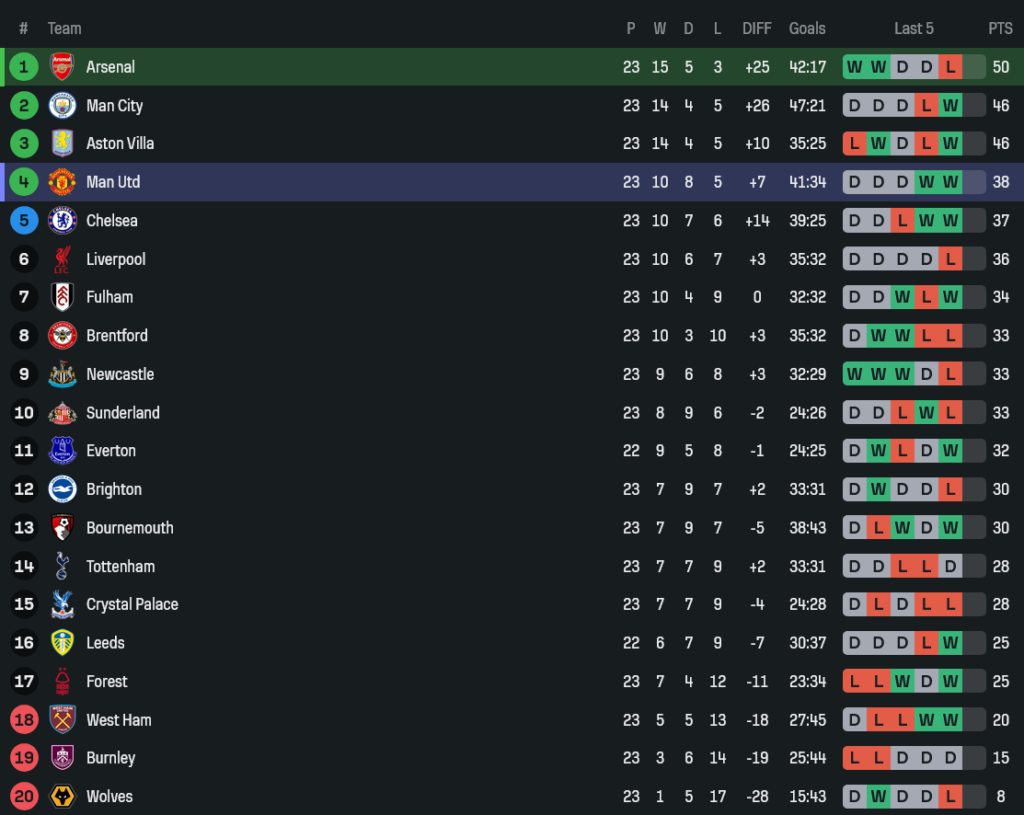Sort table by PTS column header

coord(1000,28)
